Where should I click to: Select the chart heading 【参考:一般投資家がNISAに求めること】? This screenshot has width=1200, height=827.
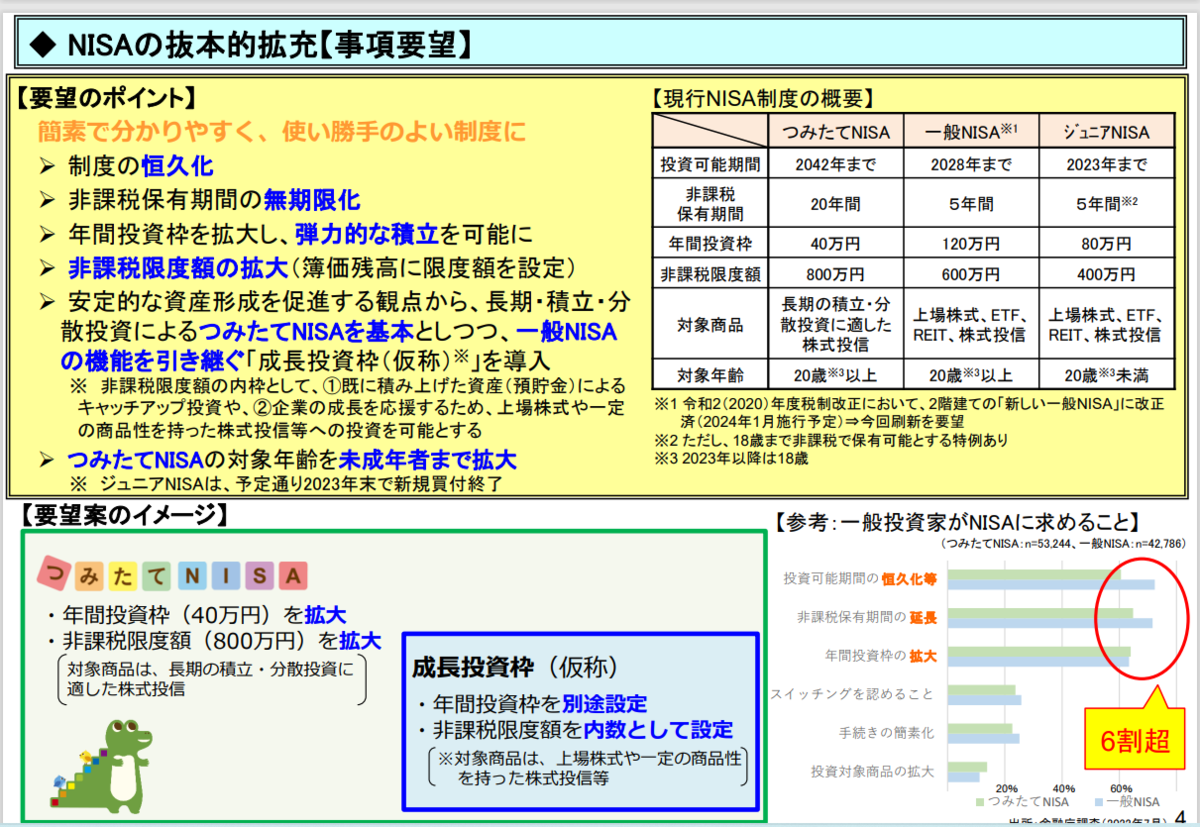pyautogui.click(x=958, y=522)
